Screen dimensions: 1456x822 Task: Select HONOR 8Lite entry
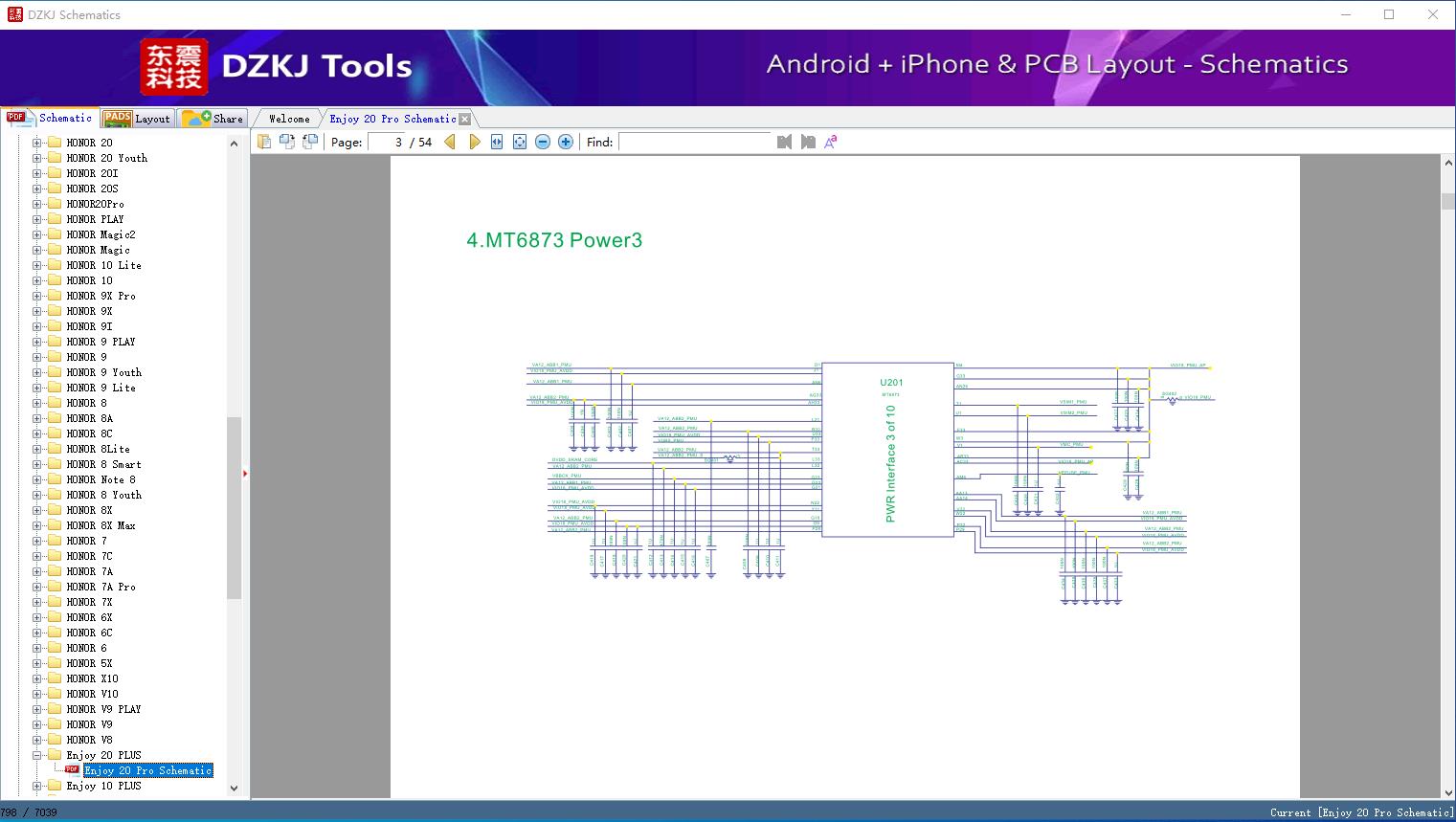coord(99,449)
